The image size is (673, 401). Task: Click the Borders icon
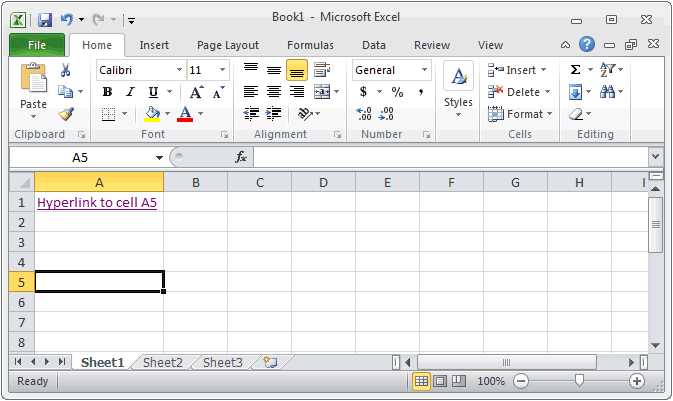108,114
